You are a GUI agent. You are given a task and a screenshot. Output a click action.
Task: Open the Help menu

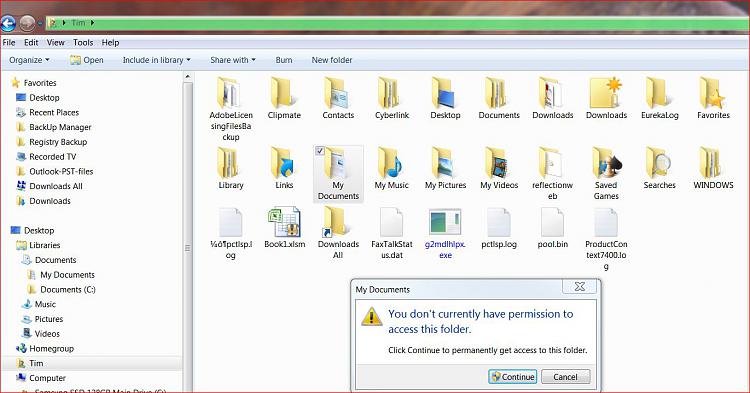click(x=110, y=43)
